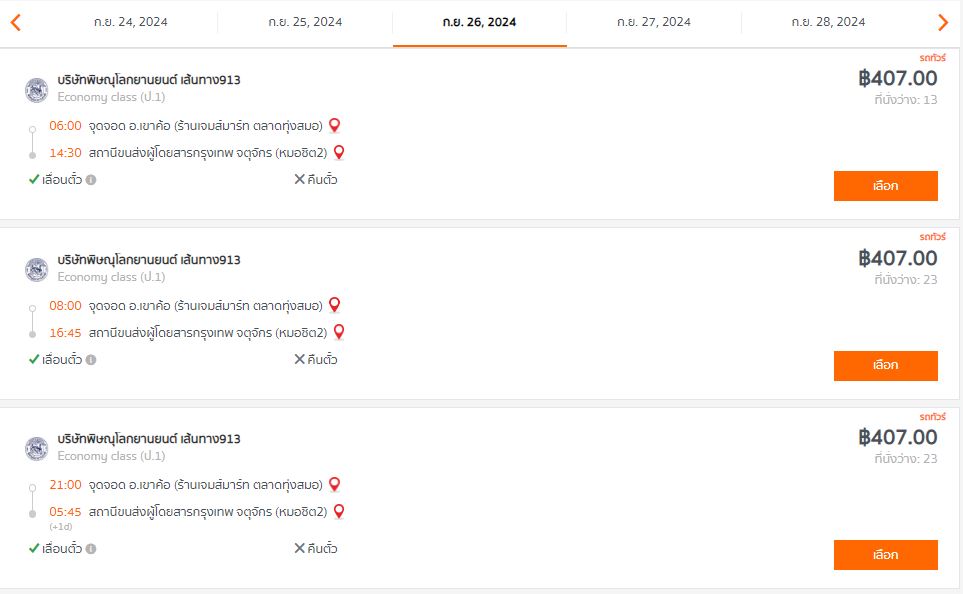Select the 06:00 trip with เลือก button

(x=886, y=186)
